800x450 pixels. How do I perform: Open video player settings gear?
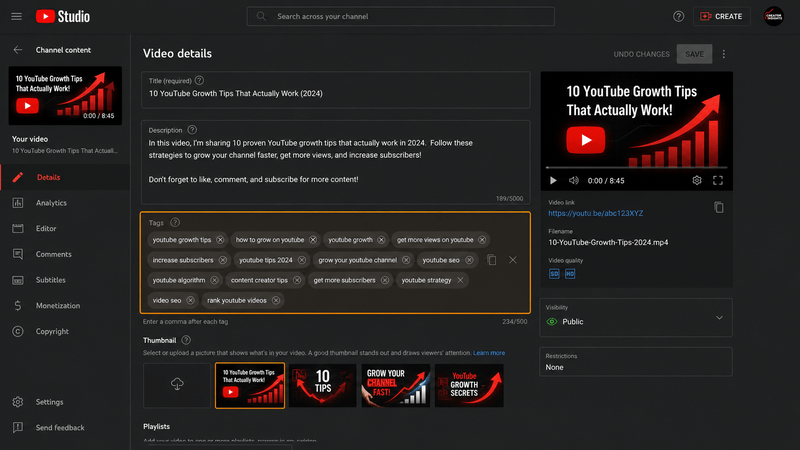[697, 181]
